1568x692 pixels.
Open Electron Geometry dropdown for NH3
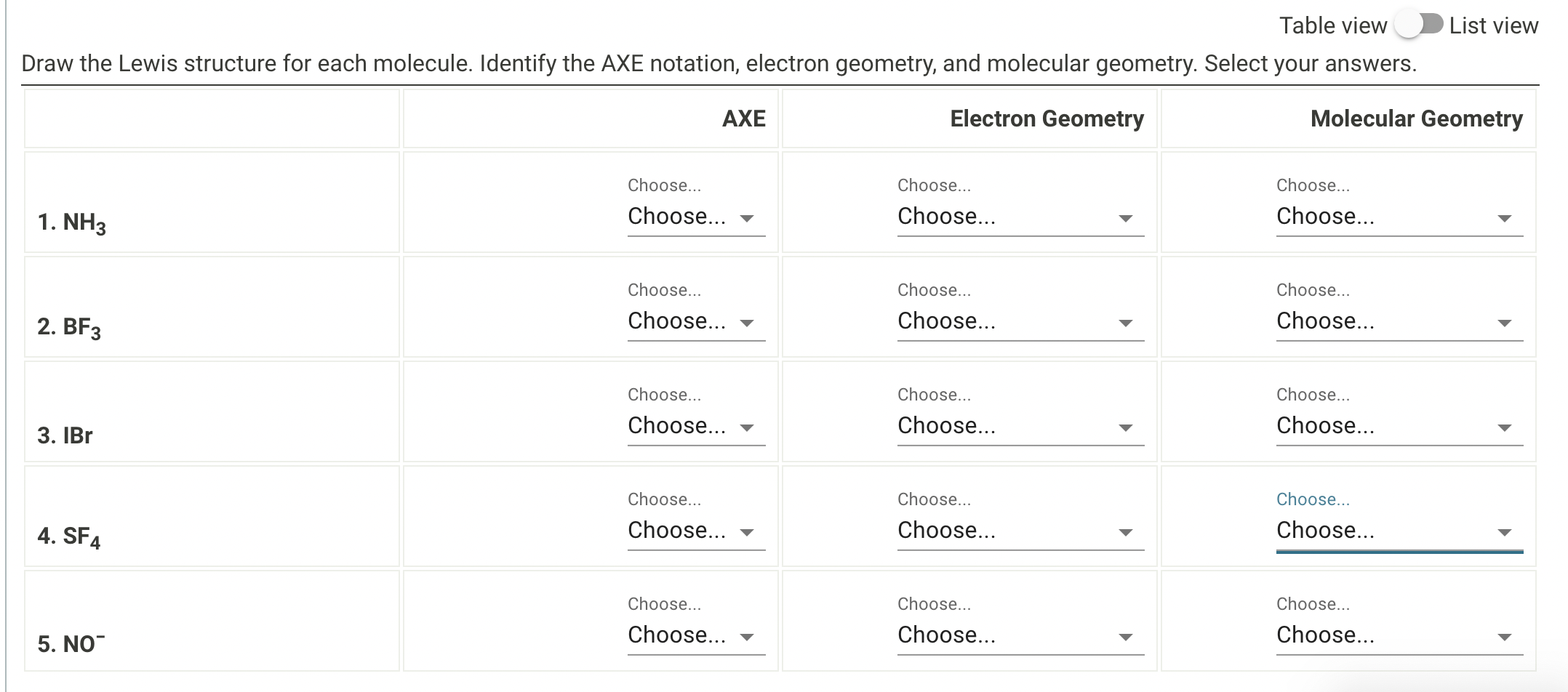(x=1020, y=217)
